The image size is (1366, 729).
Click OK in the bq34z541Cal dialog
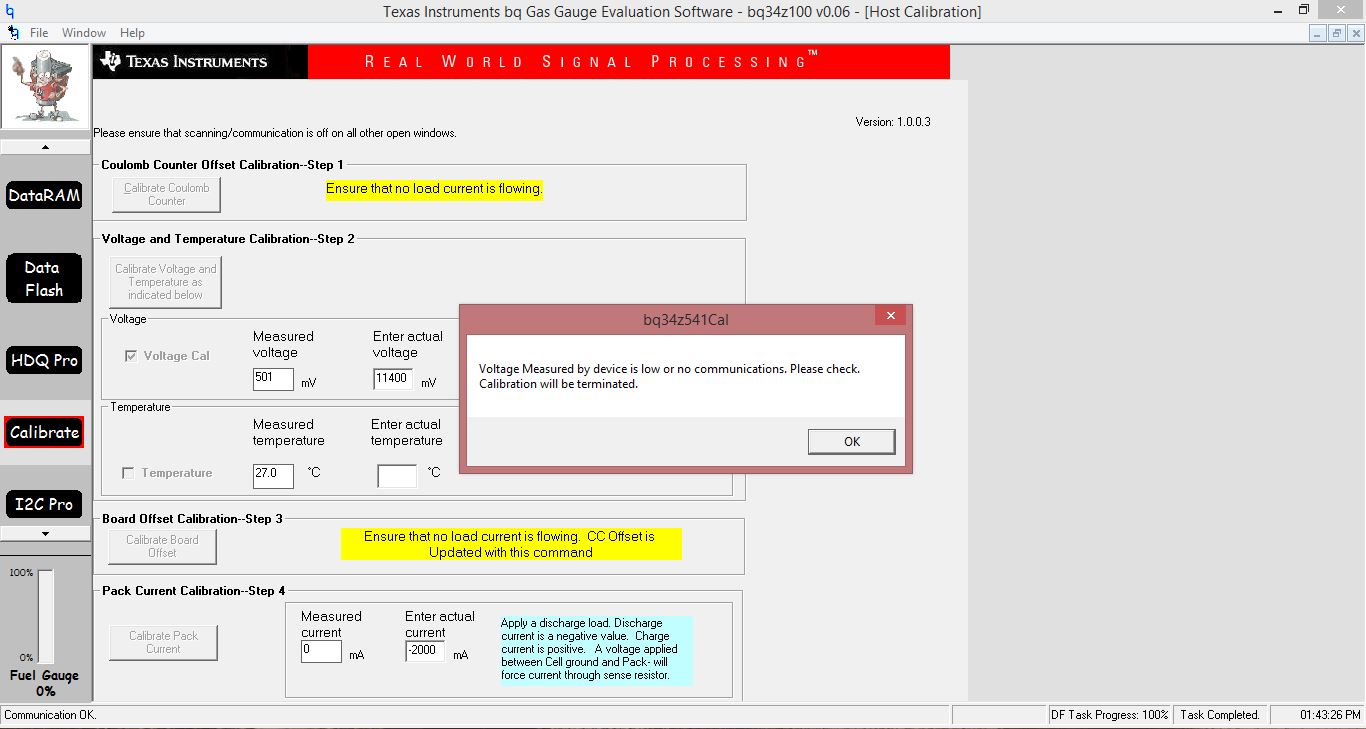click(851, 441)
